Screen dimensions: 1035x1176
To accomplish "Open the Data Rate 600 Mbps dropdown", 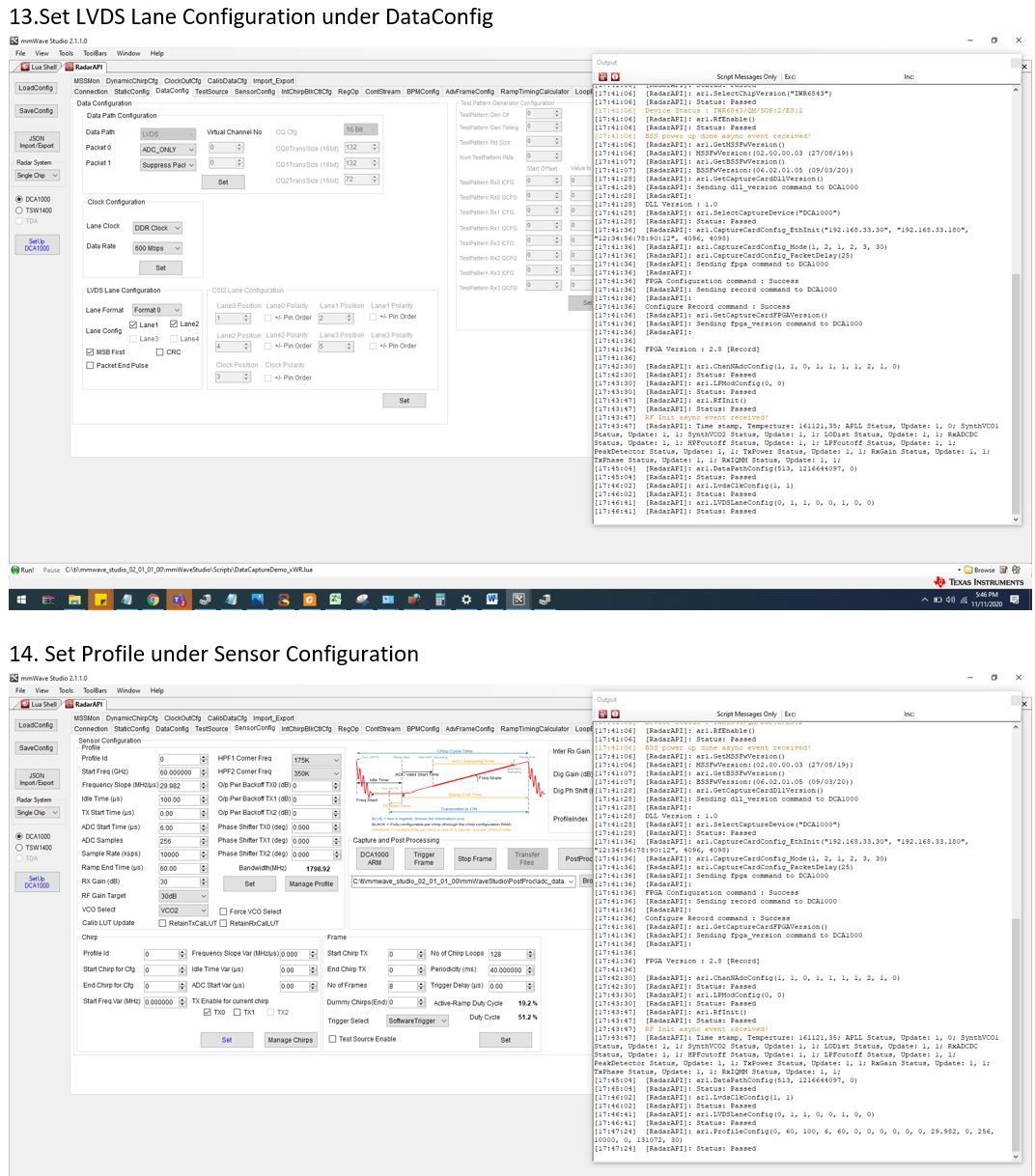I will pos(157,248).
